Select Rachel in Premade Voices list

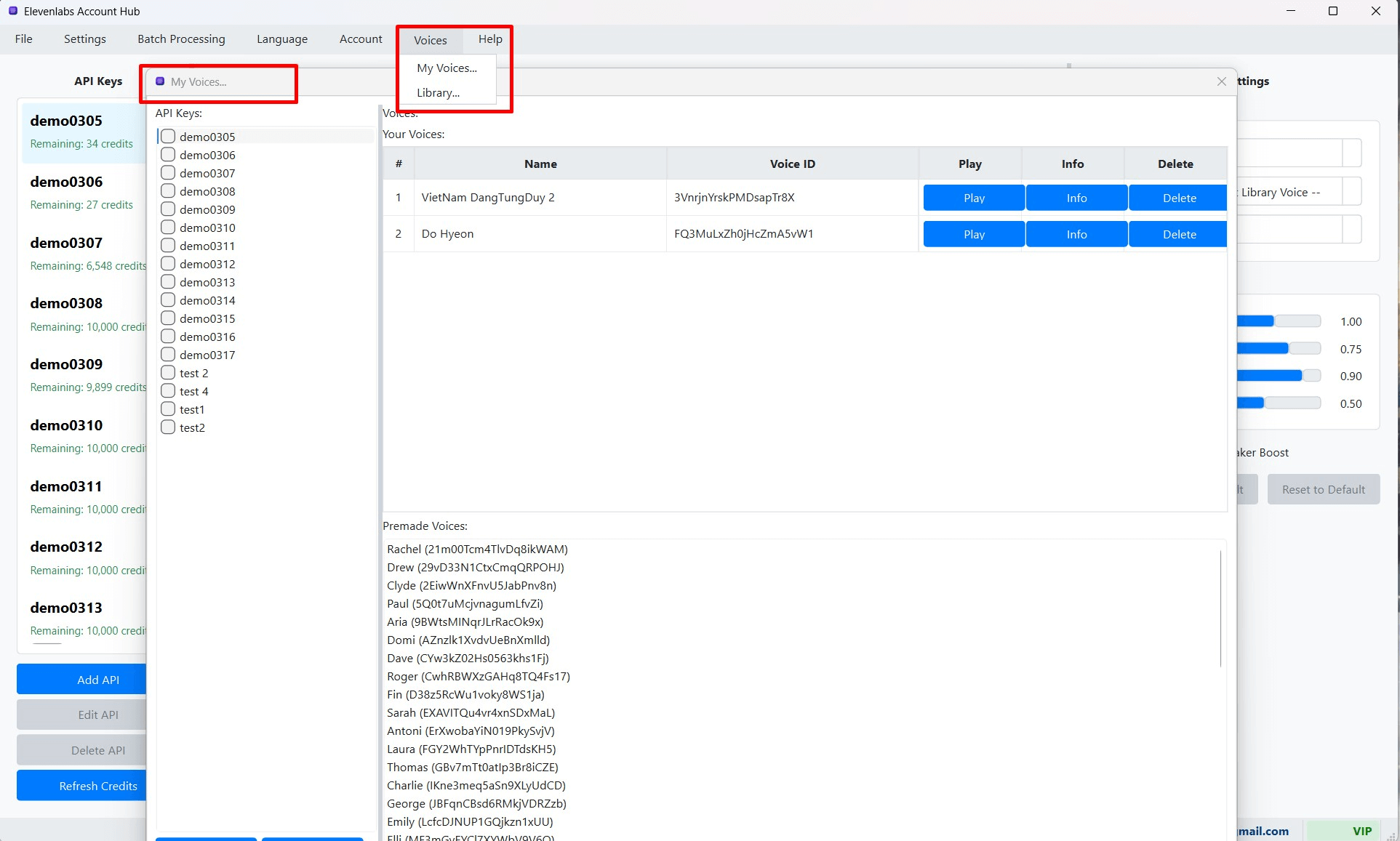pyautogui.click(x=477, y=549)
